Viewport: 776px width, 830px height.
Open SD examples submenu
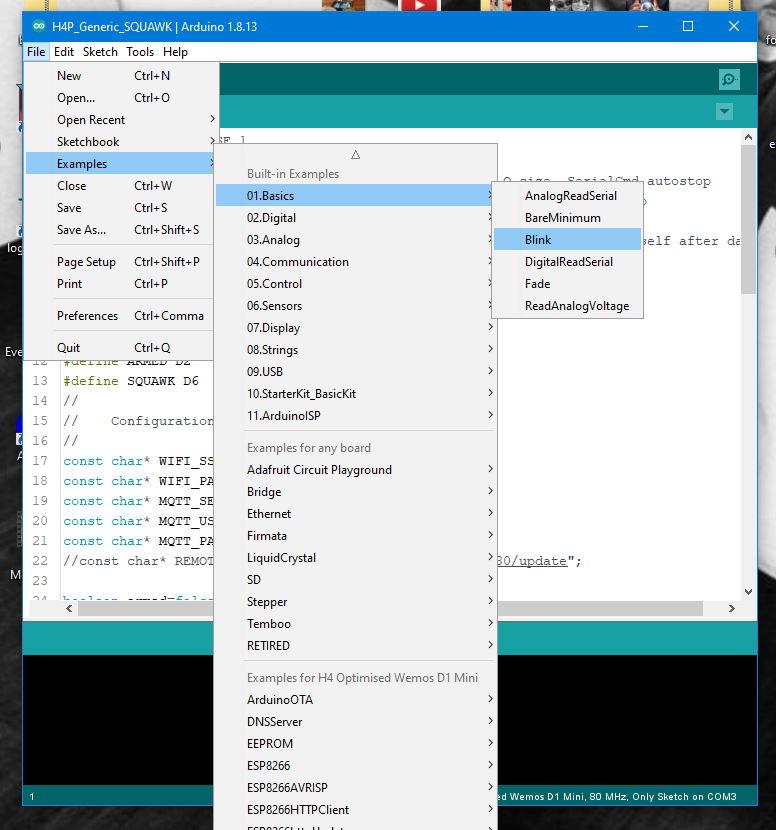[356, 580]
